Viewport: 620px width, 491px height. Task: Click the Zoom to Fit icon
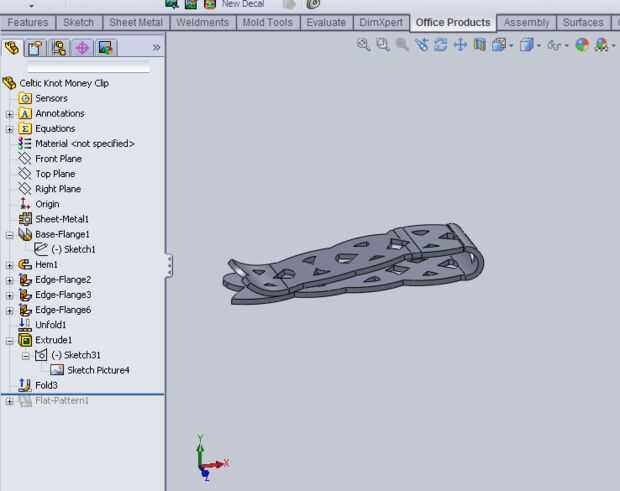[x=363, y=45]
